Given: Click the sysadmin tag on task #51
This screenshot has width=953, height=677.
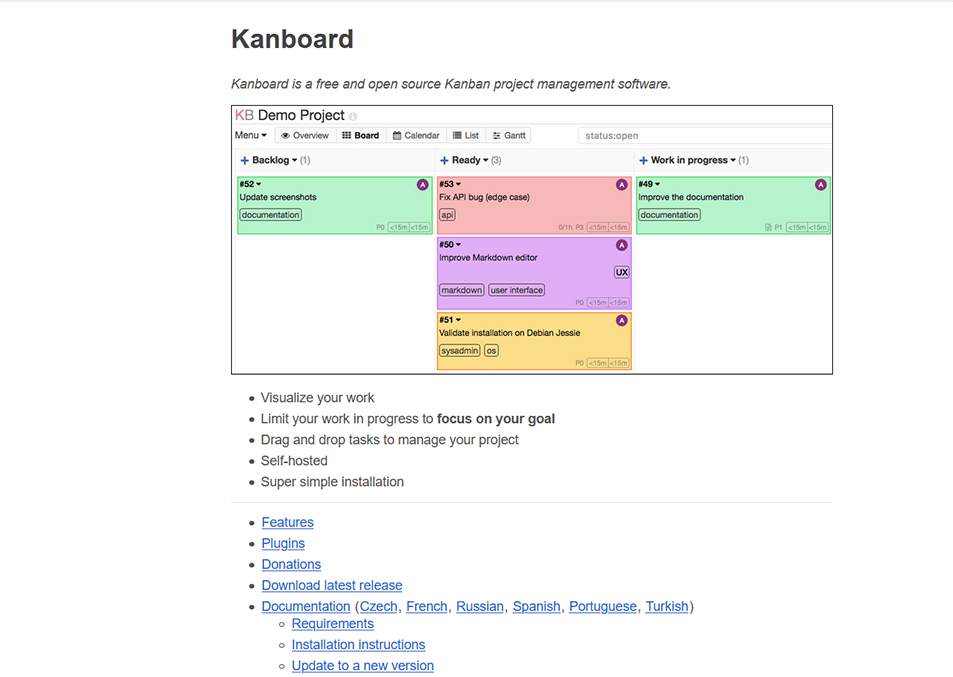Looking at the screenshot, I should pyautogui.click(x=459, y=351).
